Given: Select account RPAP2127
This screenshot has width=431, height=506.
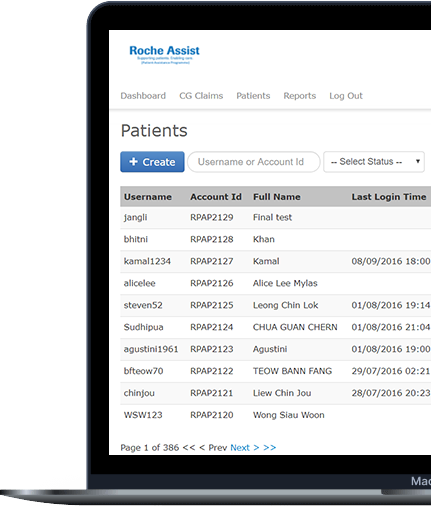Looking at the screenshot, I should (212, 261).
